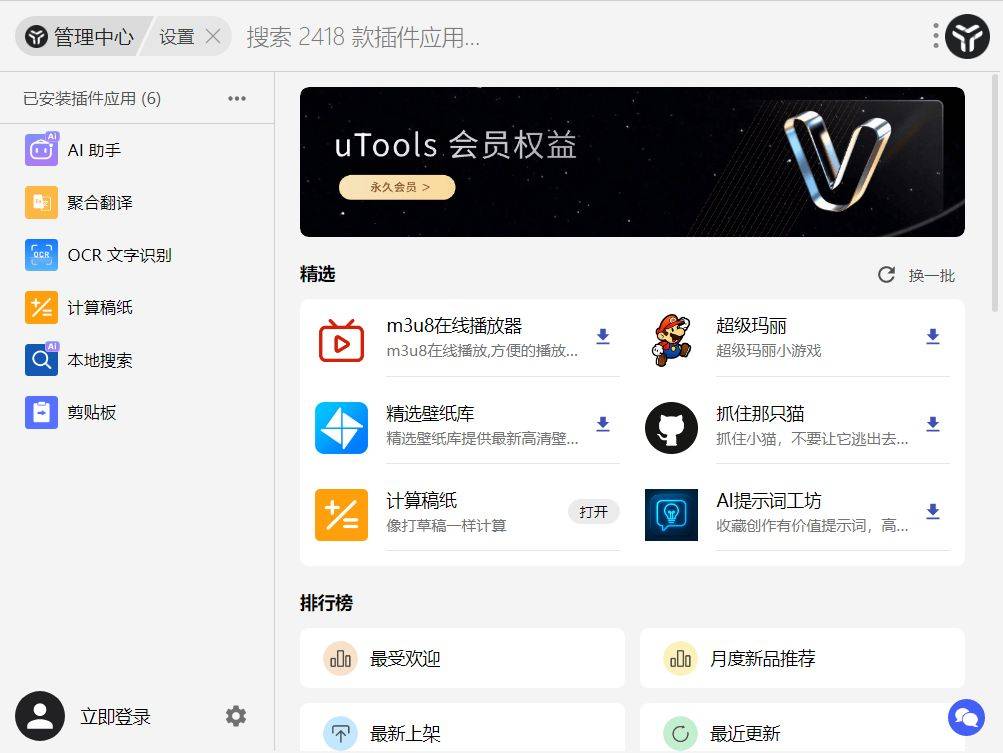Download the m3u8在线播放器 plugin

pyautogui.click(x=603, y=337)
